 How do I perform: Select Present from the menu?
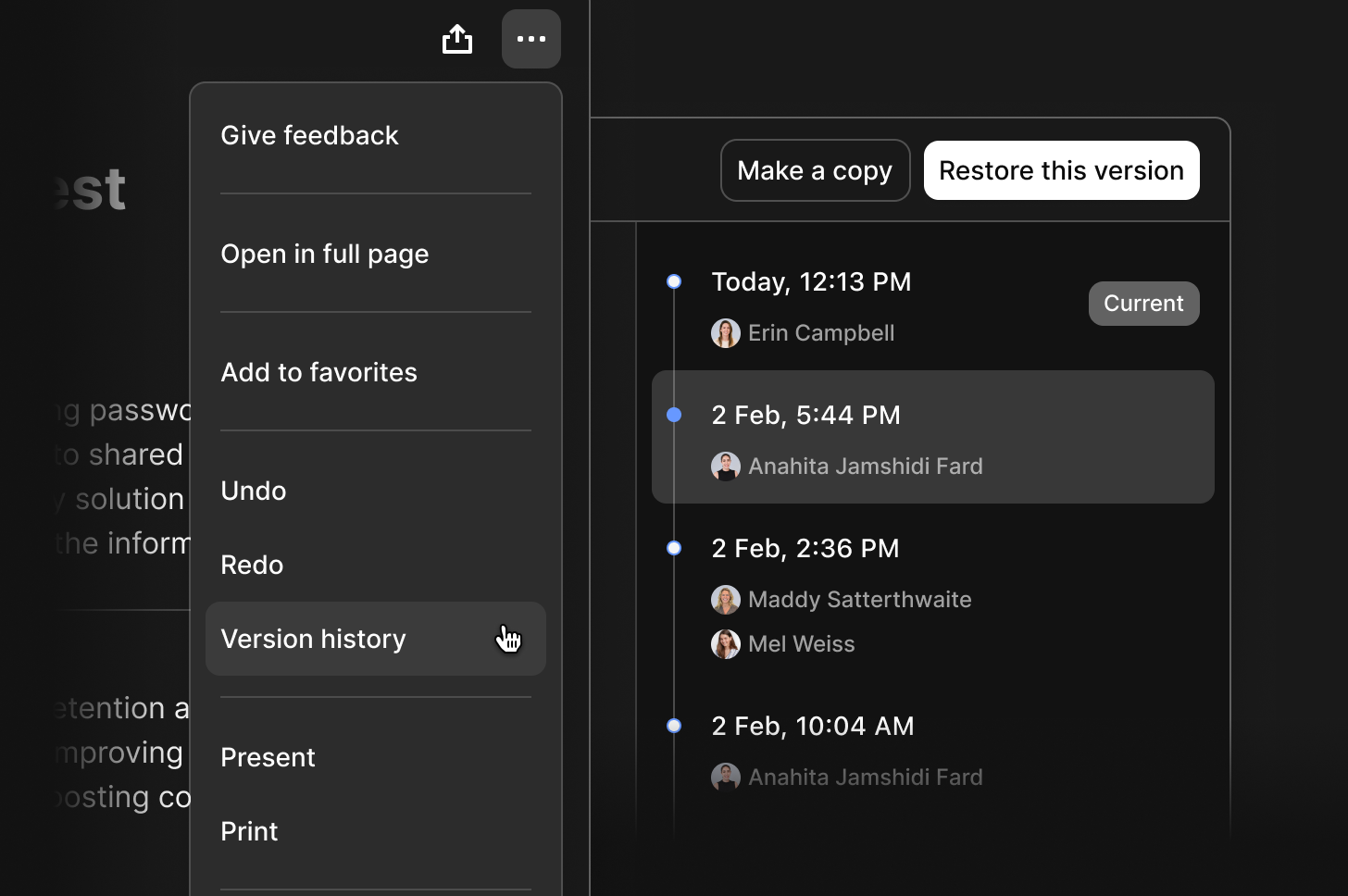click(376, 757)
